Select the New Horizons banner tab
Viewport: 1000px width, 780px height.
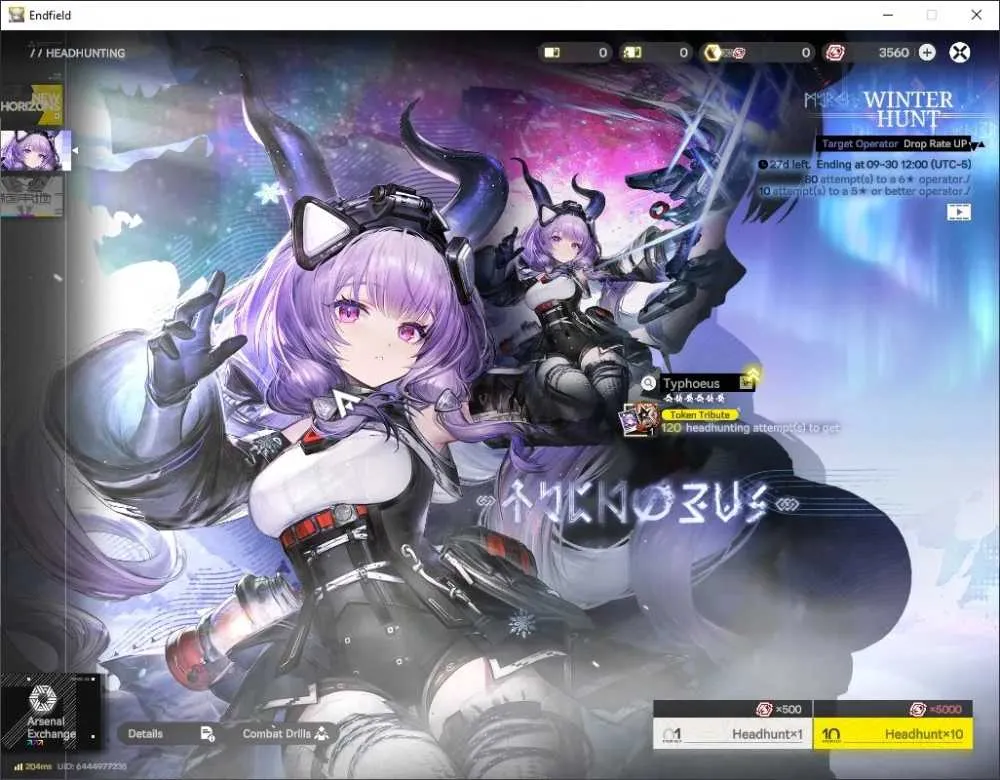pos(31,104)
